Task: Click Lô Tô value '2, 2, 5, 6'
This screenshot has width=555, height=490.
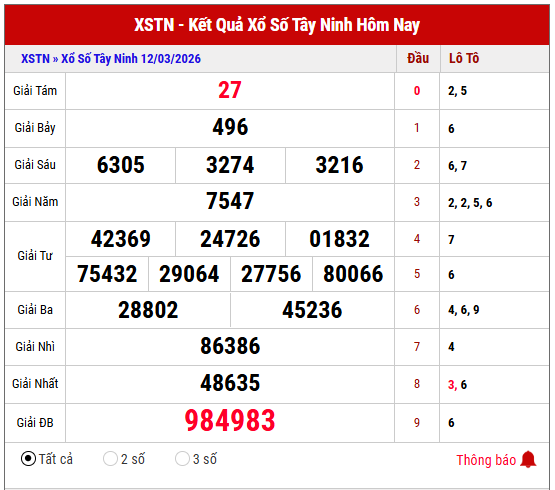Action: pyautogui.click(x=470, y=203)
